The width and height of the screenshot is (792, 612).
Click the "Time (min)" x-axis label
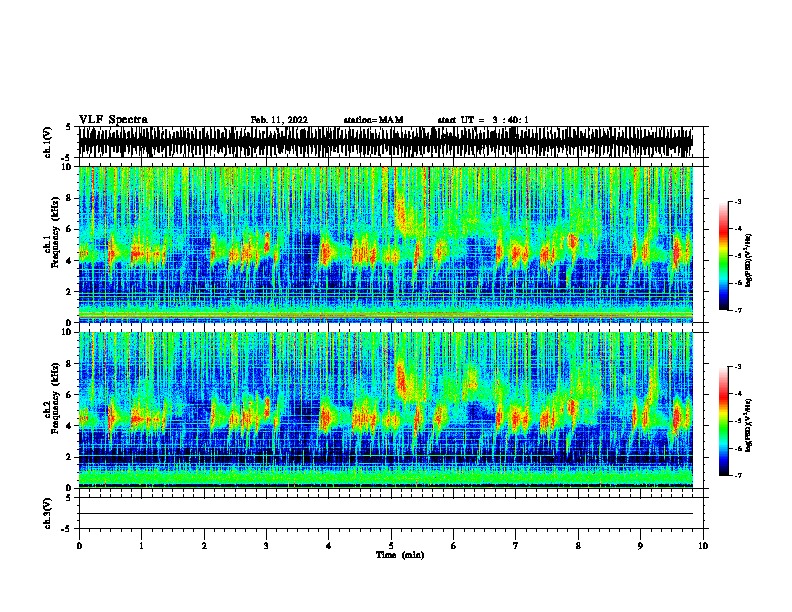coord(400,555)
